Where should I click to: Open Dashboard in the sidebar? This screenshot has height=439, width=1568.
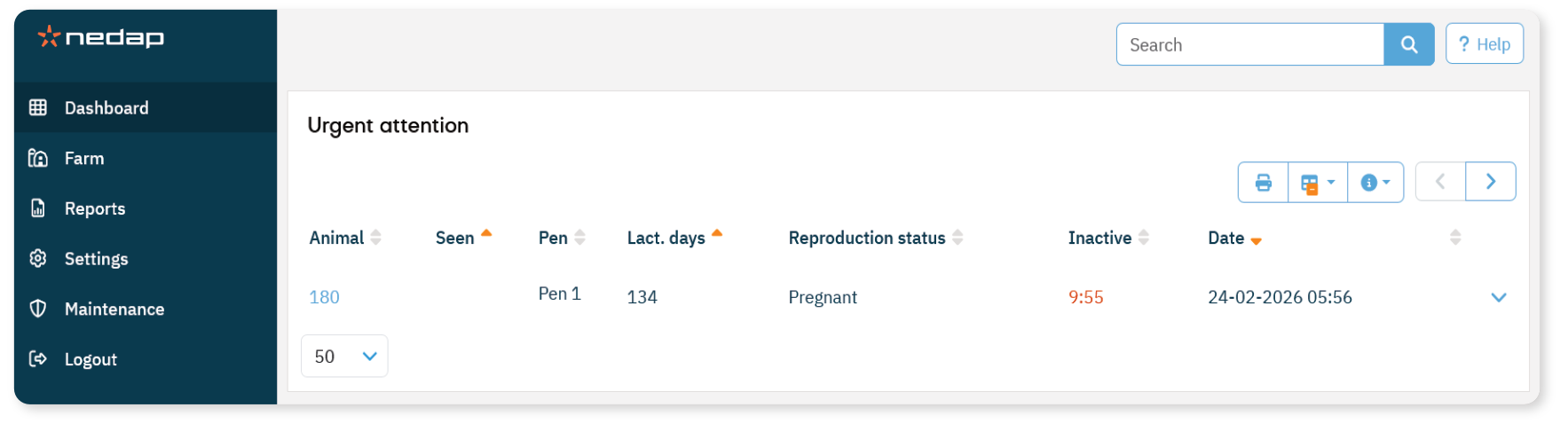[x=106, y=108]
